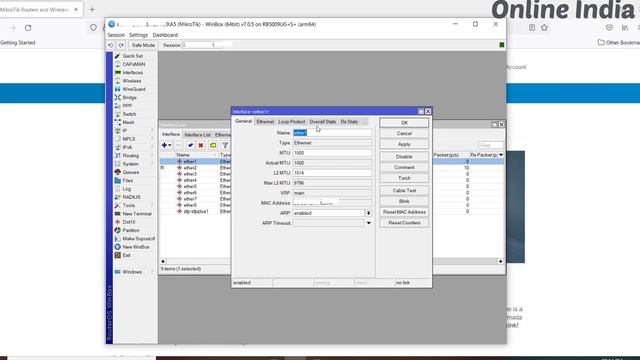
Task: Open the Session menu
Action: tap(116, 35)
